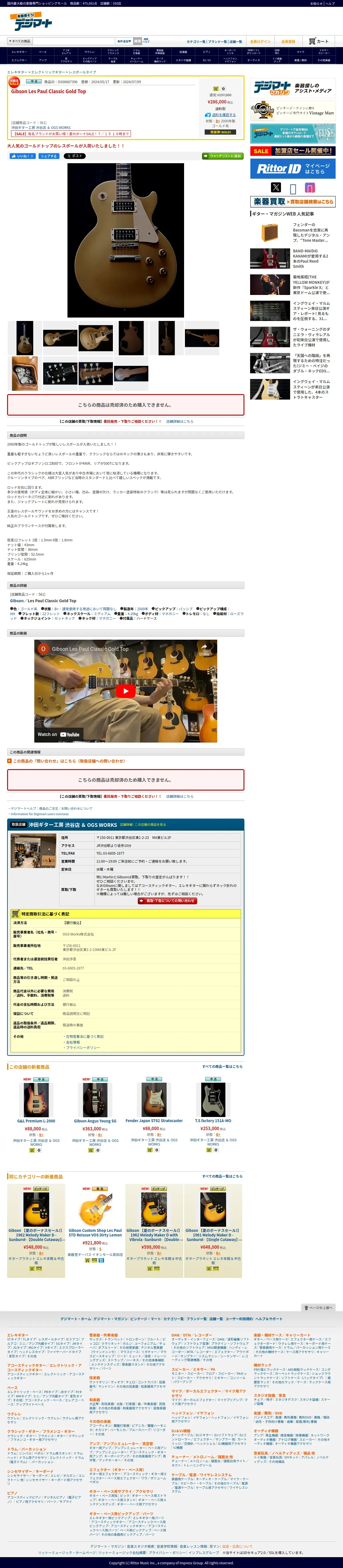Image resolution: width=343 pixels, height=1568 pixels.
Task: Click the ページの上部へ back-to-top button
Action: click(318, 1308)
